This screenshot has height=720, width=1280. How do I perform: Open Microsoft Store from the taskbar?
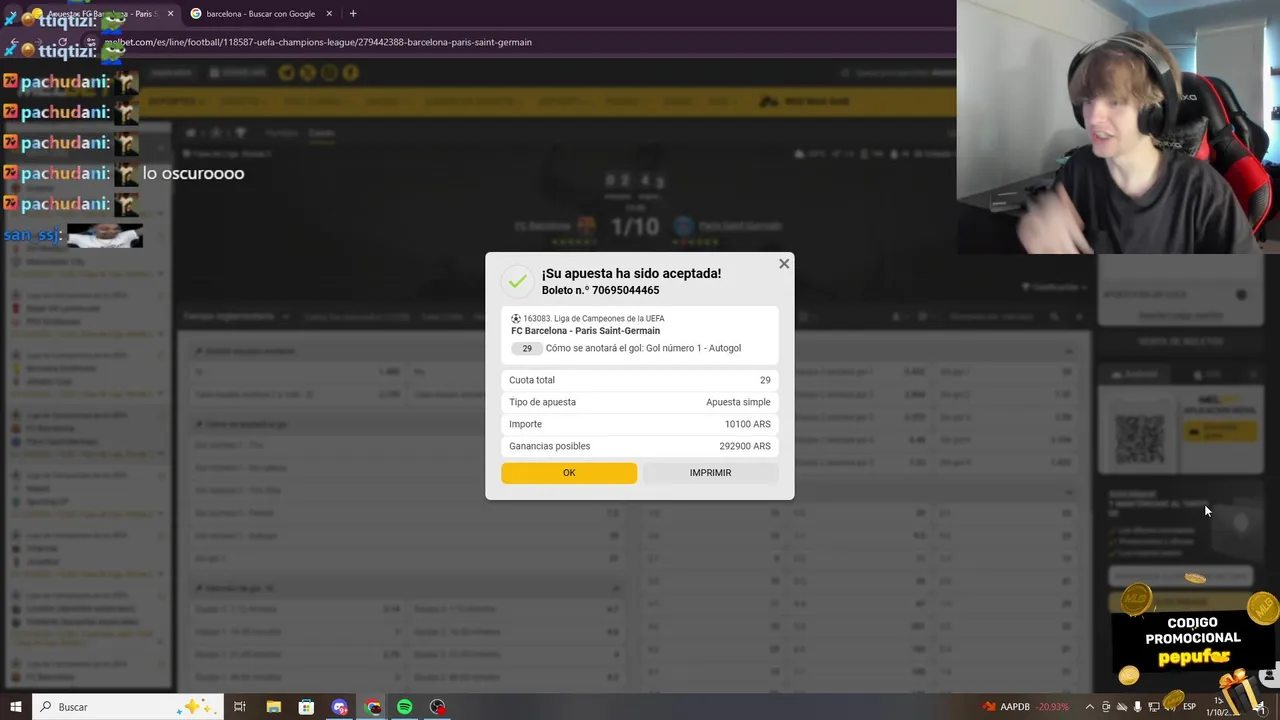click(306, 707)
